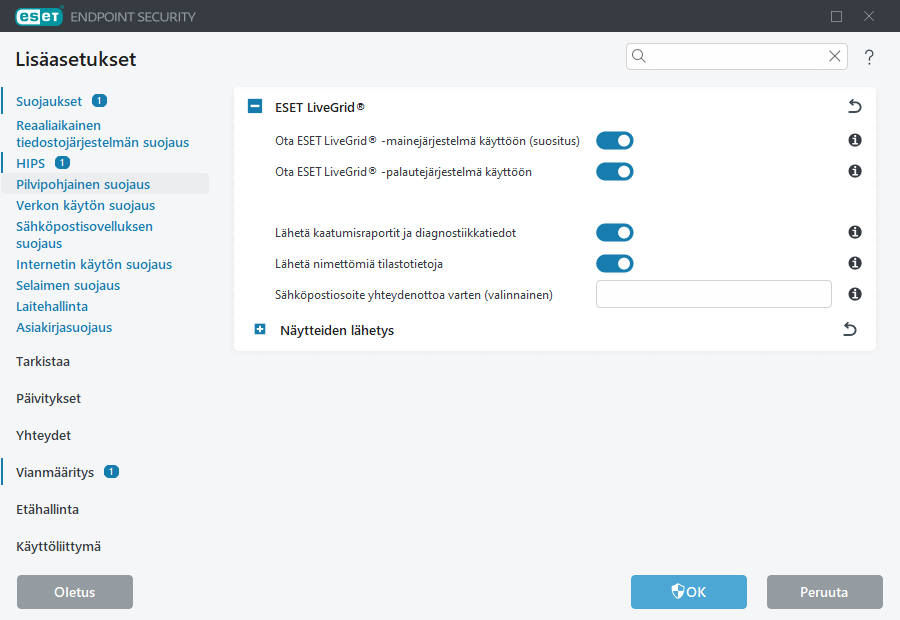Select Verkon käytön suojaus
Viewport: 900px width, 620px height.
[x=86, y=206]
